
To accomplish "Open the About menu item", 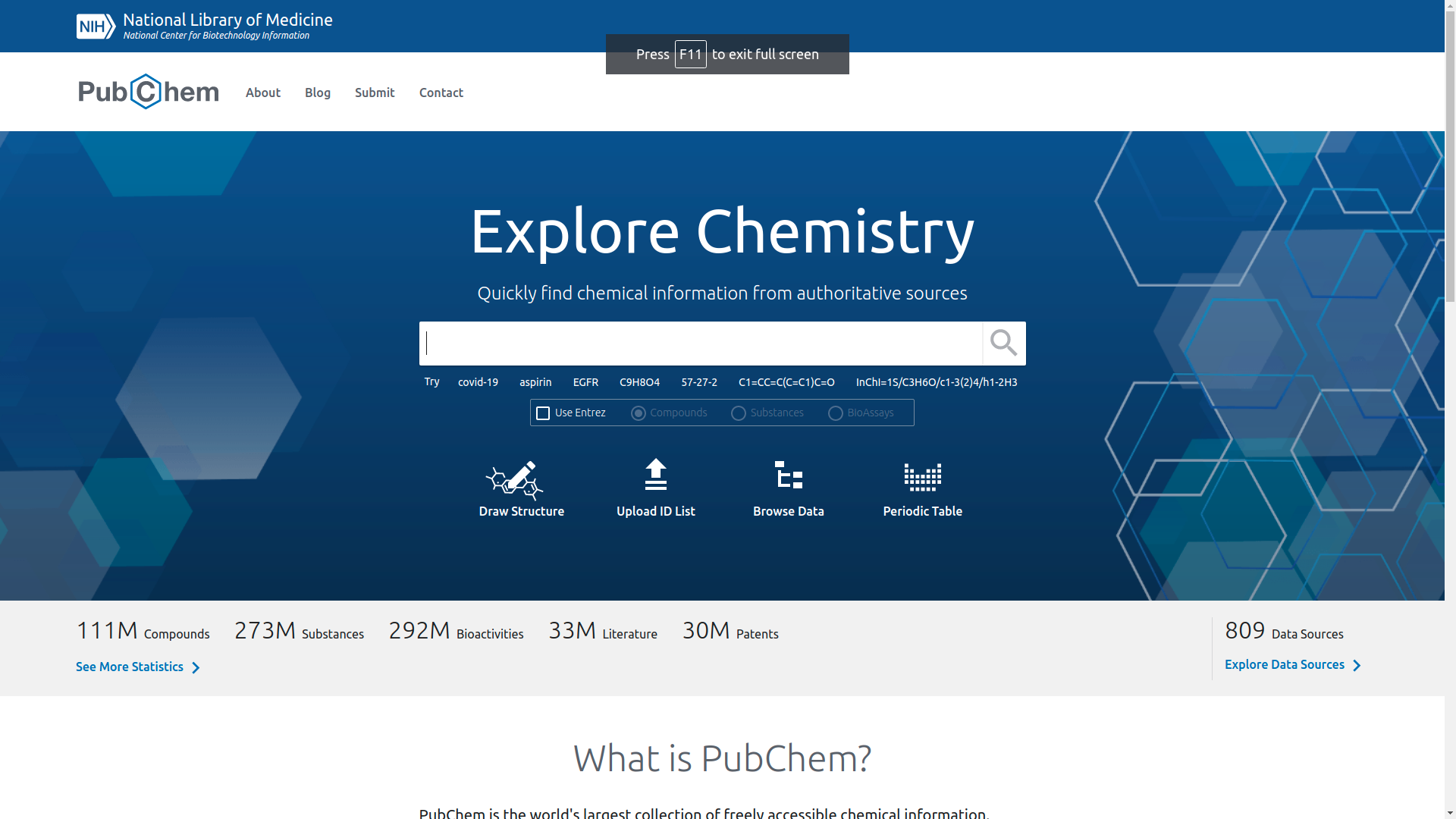I will pyautogui.click(x=262, y=93).
